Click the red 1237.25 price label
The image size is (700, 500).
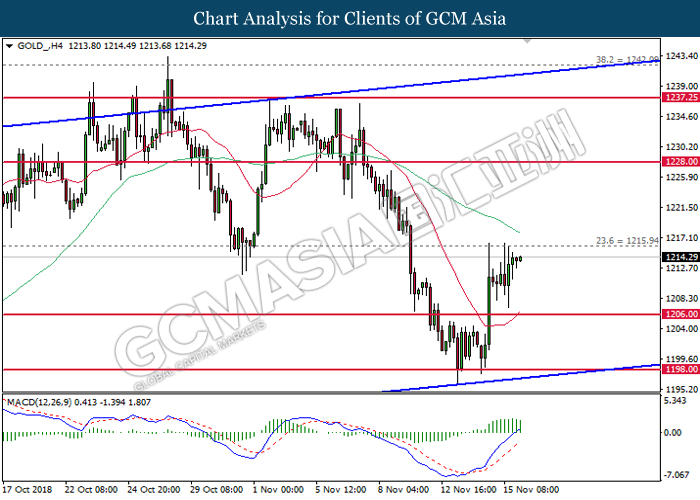coord(681,97)
